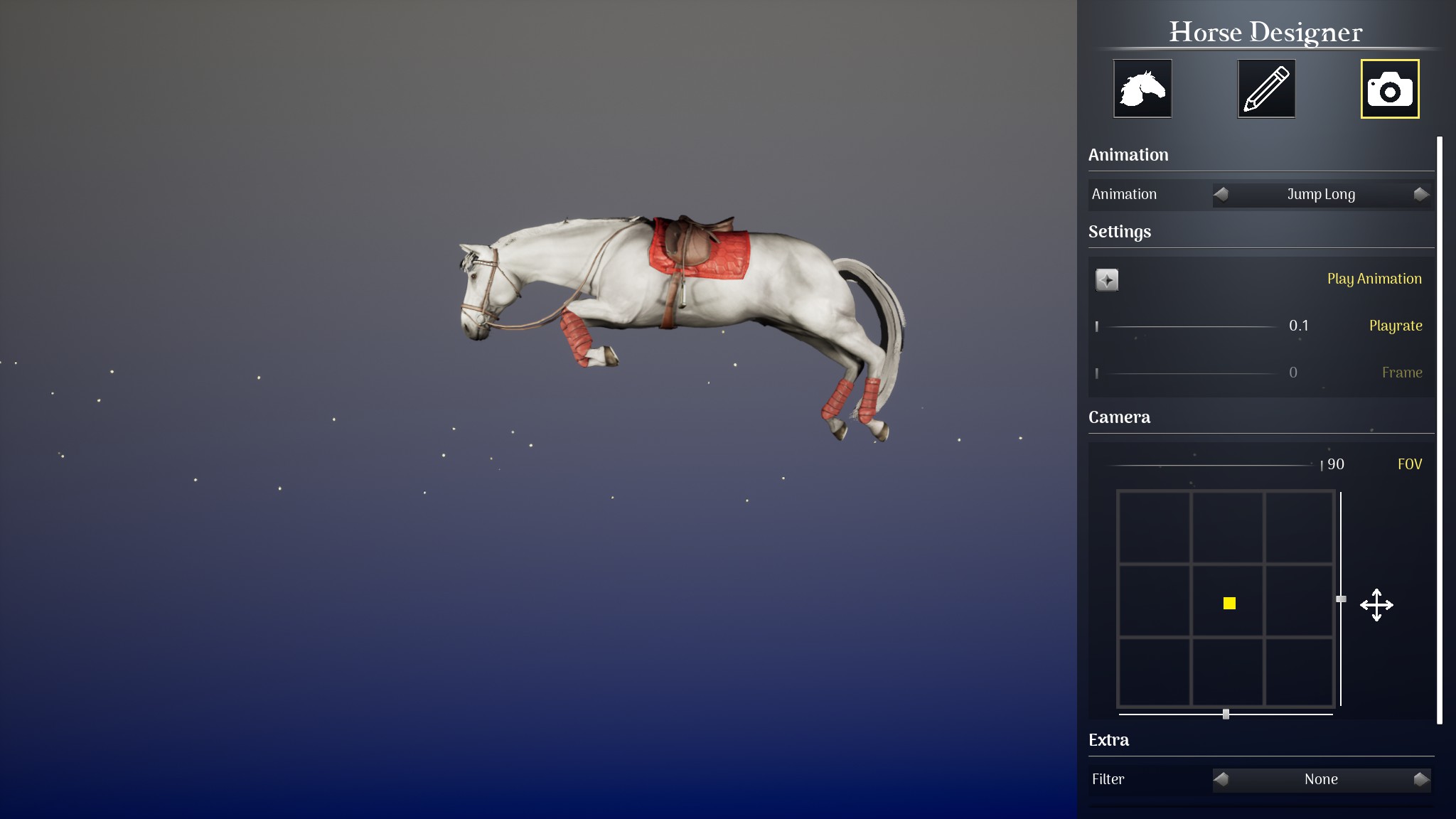Click the None filter selector
Image resolution: width=1456 pixels, height=819 pixels.
point(1321,779)
